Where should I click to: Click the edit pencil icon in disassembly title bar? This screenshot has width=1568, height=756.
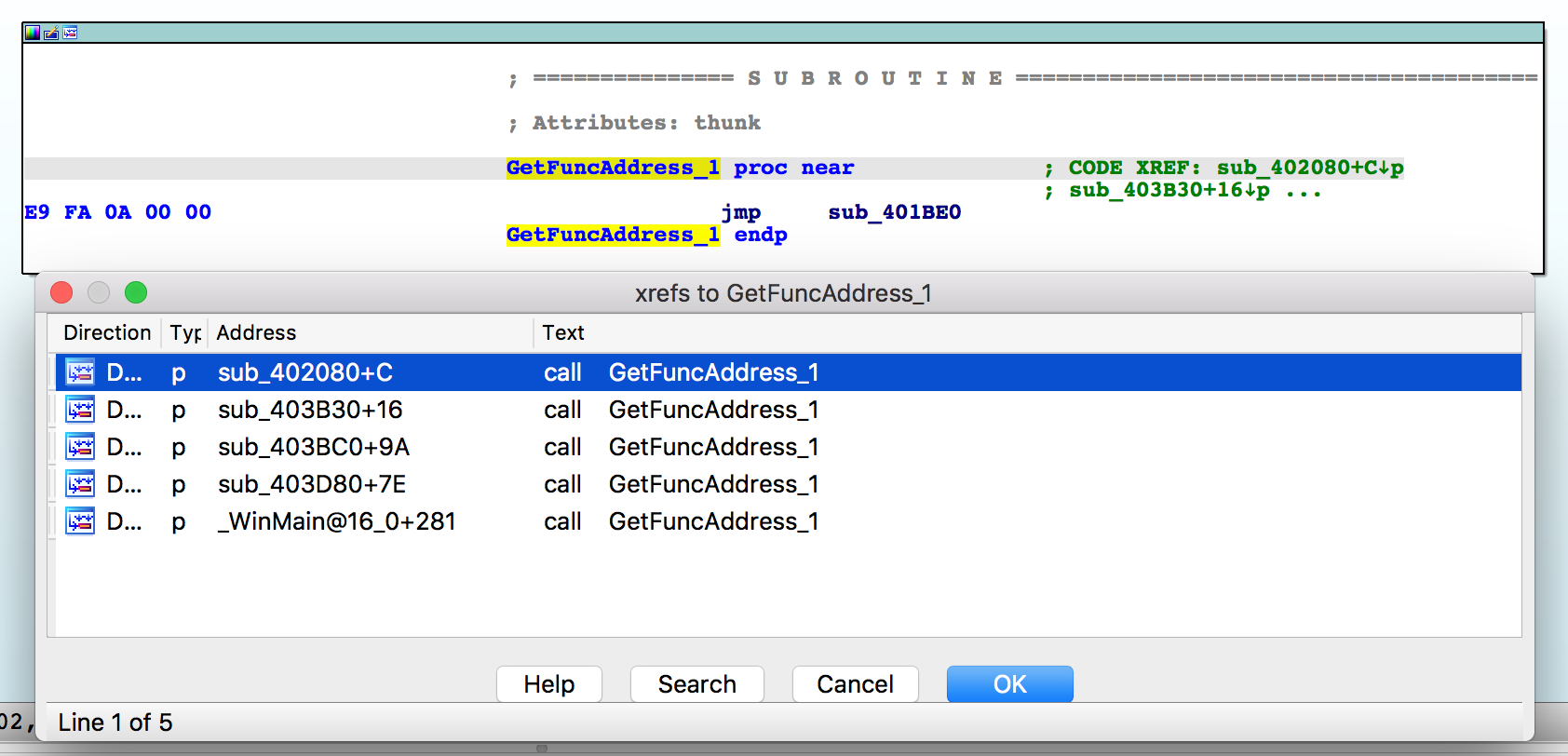(x=51, y=33)
